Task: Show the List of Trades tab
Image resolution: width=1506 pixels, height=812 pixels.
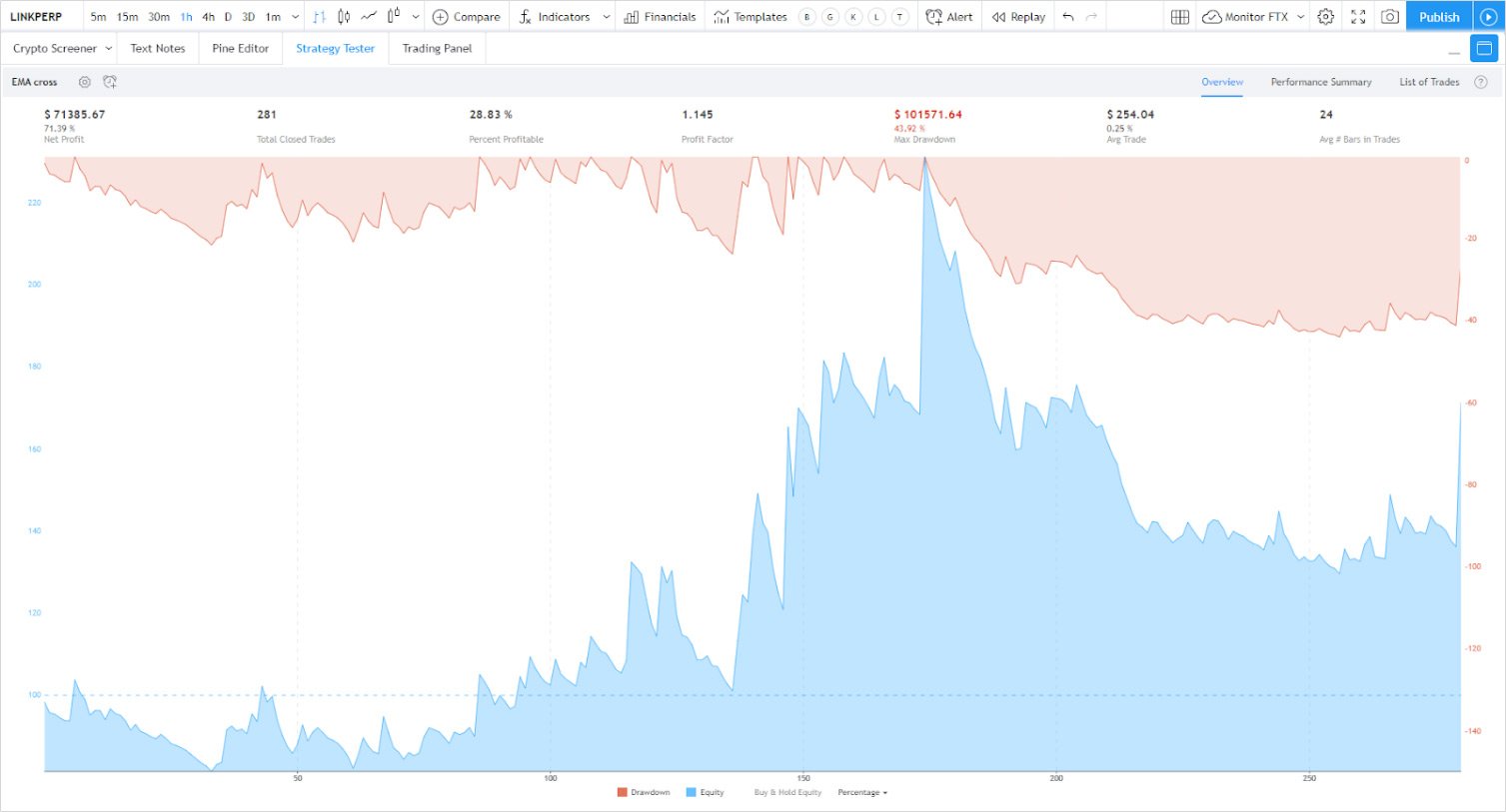Action: [1429, 82]
